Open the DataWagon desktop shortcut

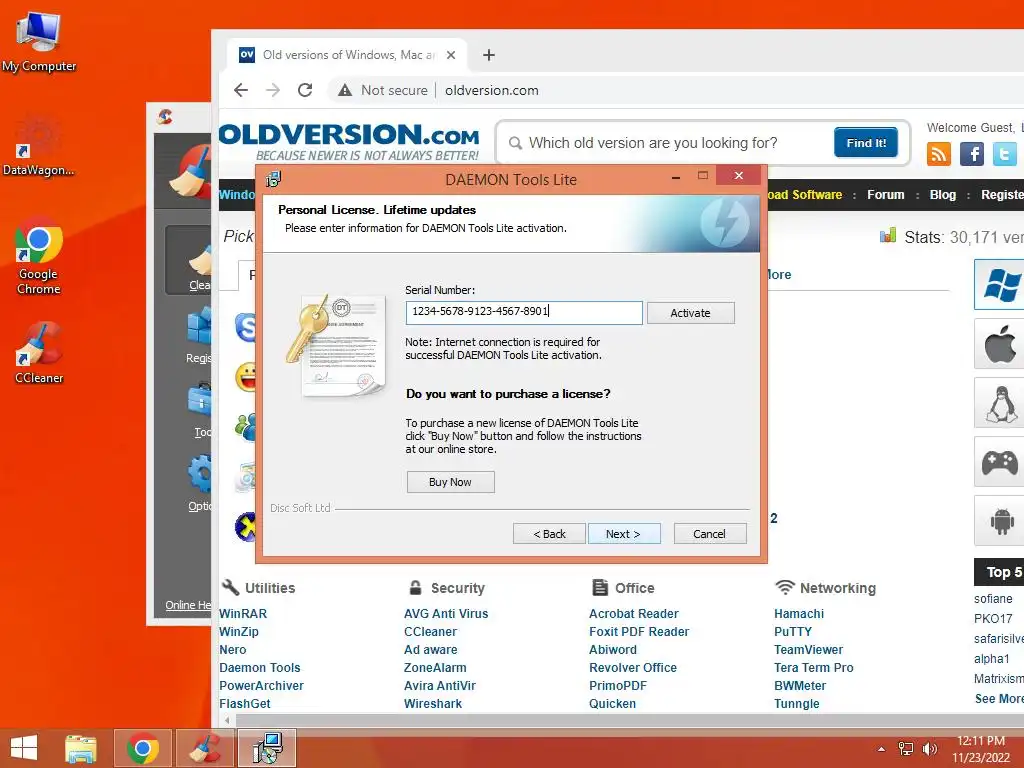tap(38, 145)
